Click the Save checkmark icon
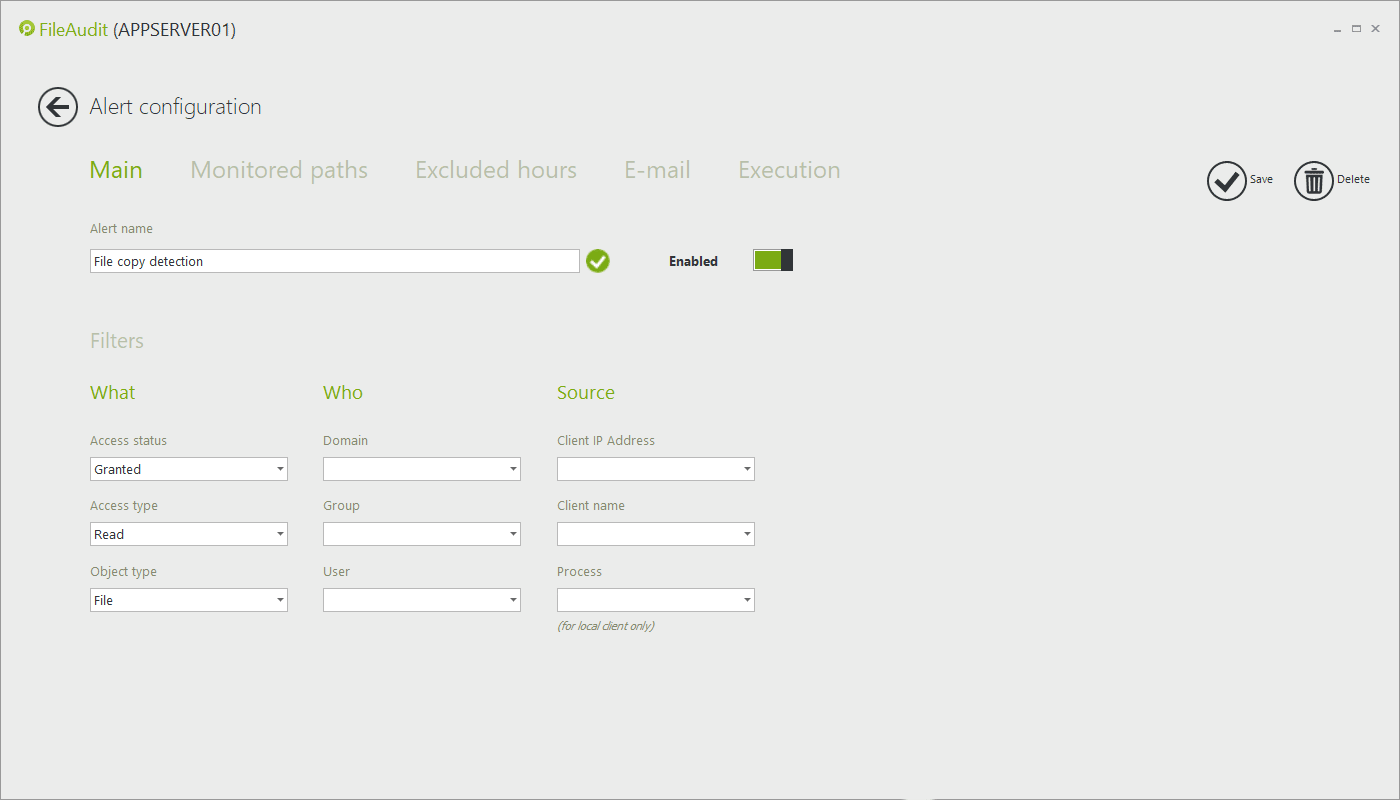 [x=1226, y=181]
